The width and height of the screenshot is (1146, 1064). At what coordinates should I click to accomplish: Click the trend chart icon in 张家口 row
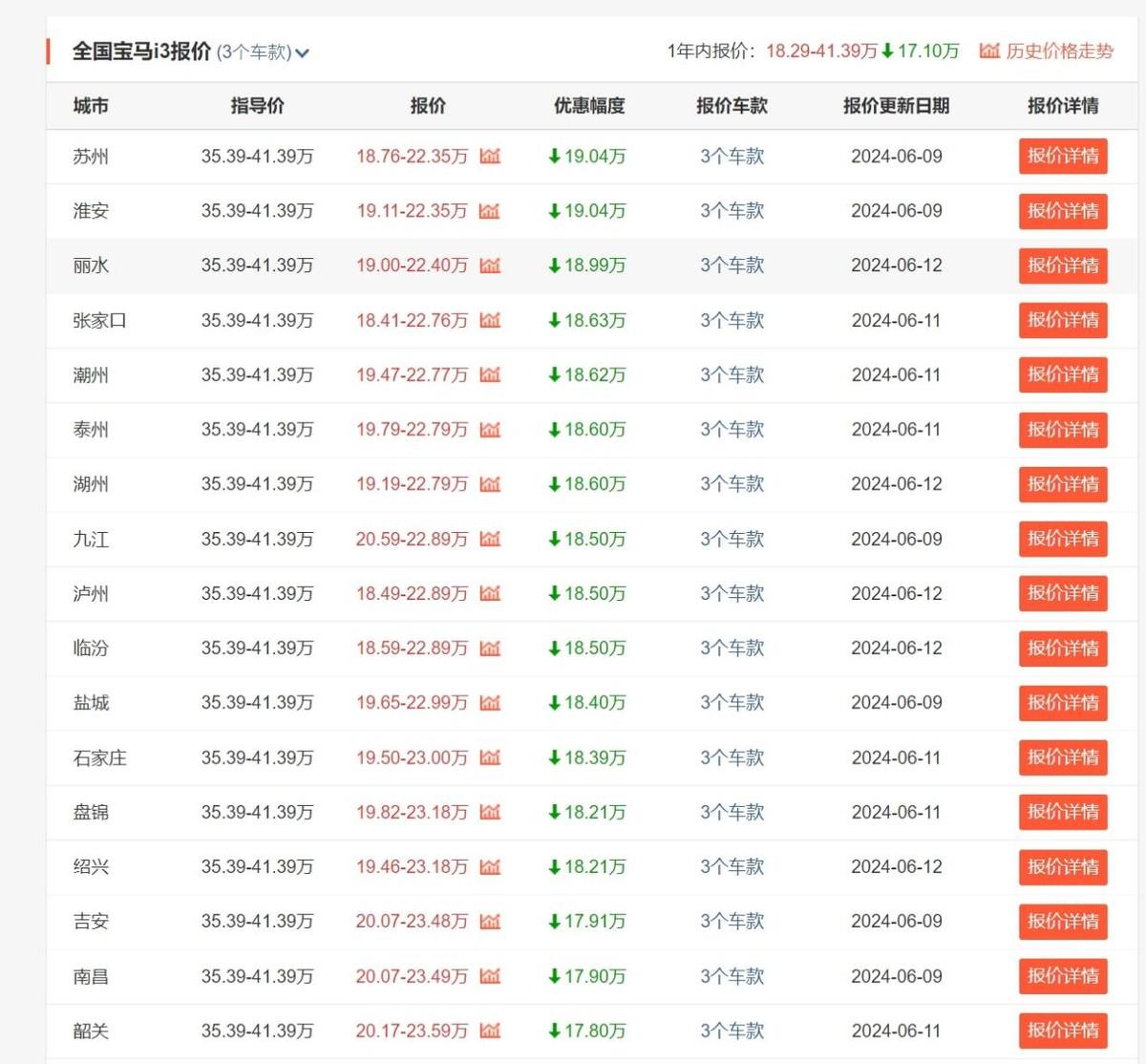(x=490, y=320)
